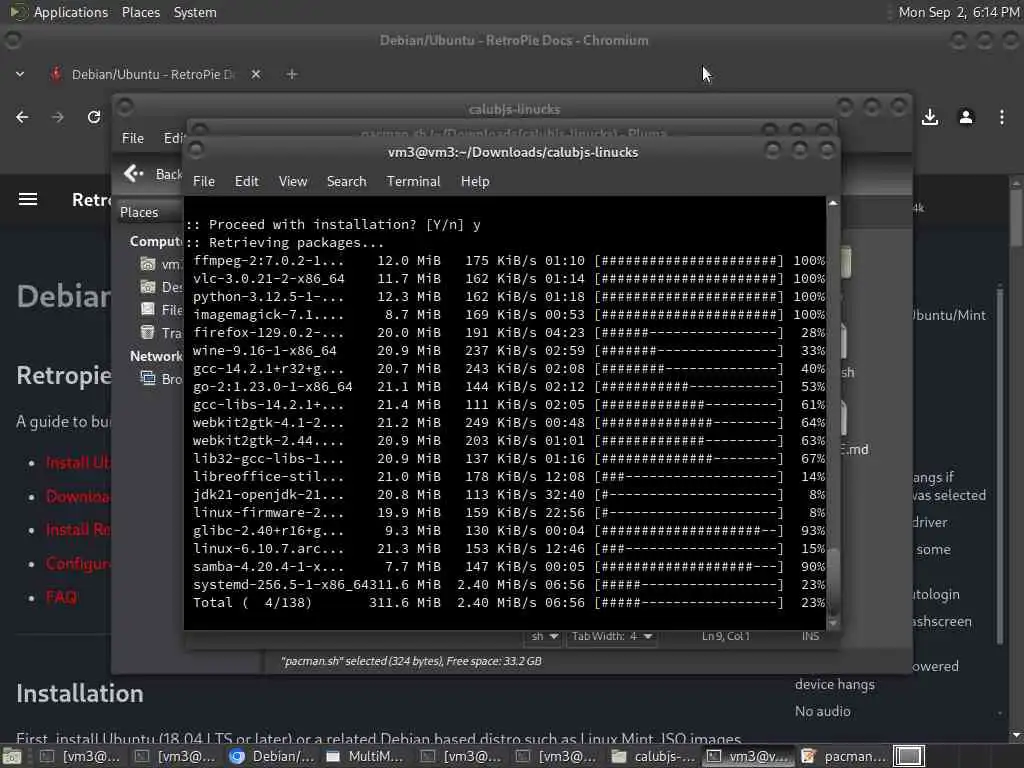Close the RetroPie Docs browser tab
Viewport: 1024px width, 768px height.
(256, 74)
